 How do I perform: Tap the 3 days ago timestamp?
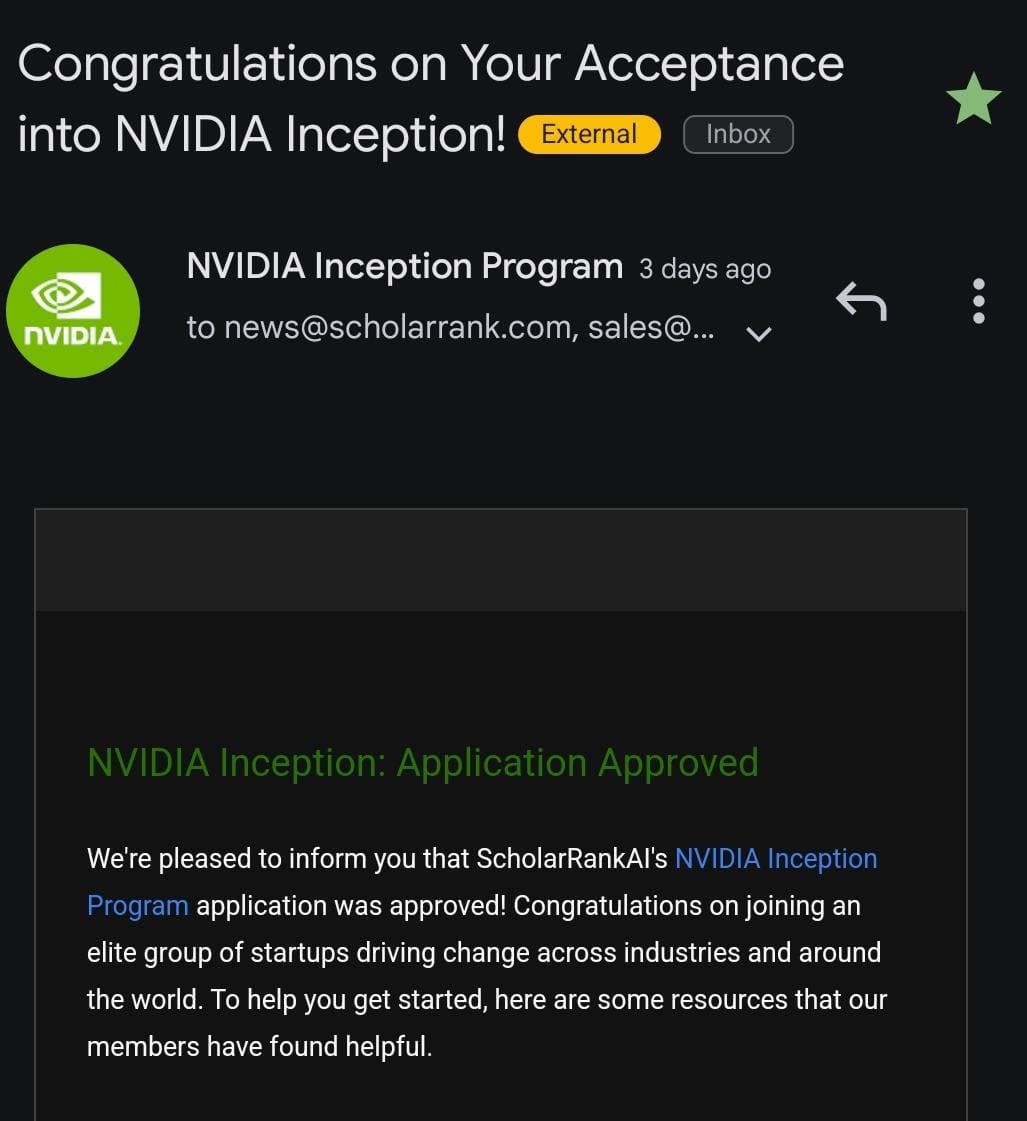(705, 269)
